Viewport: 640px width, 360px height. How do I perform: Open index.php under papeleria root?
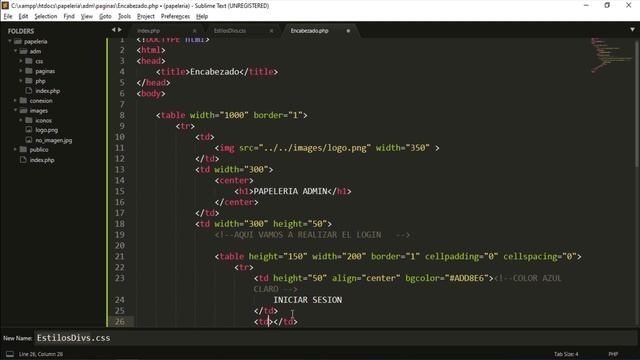click(x=42, y=160)
